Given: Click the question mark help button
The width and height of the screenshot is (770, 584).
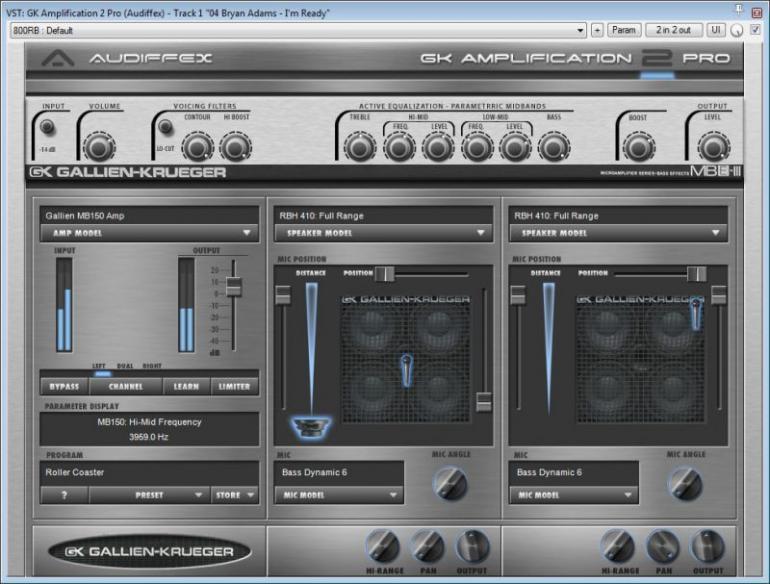Looking at the screenshot, I should 64,495.
